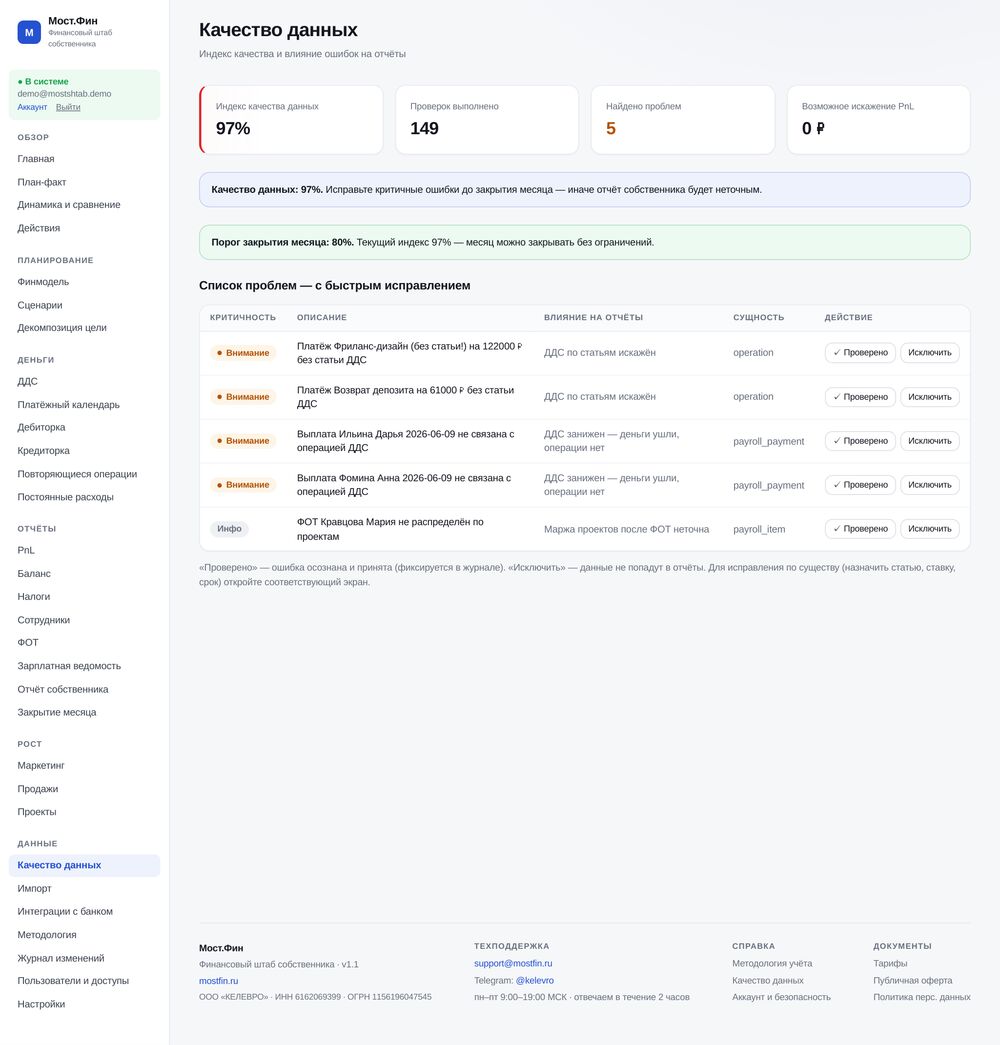Open footer Качество данных link
Viewport: 1000px width, 1045px height.
coord(767,980)
